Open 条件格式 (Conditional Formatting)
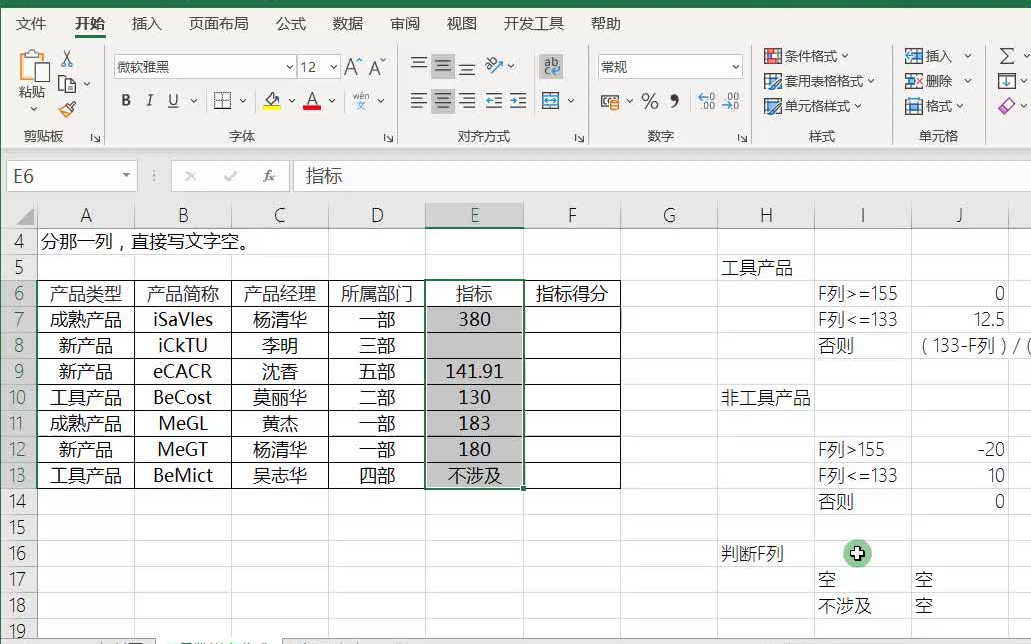1031x644 pixels. 805,55
